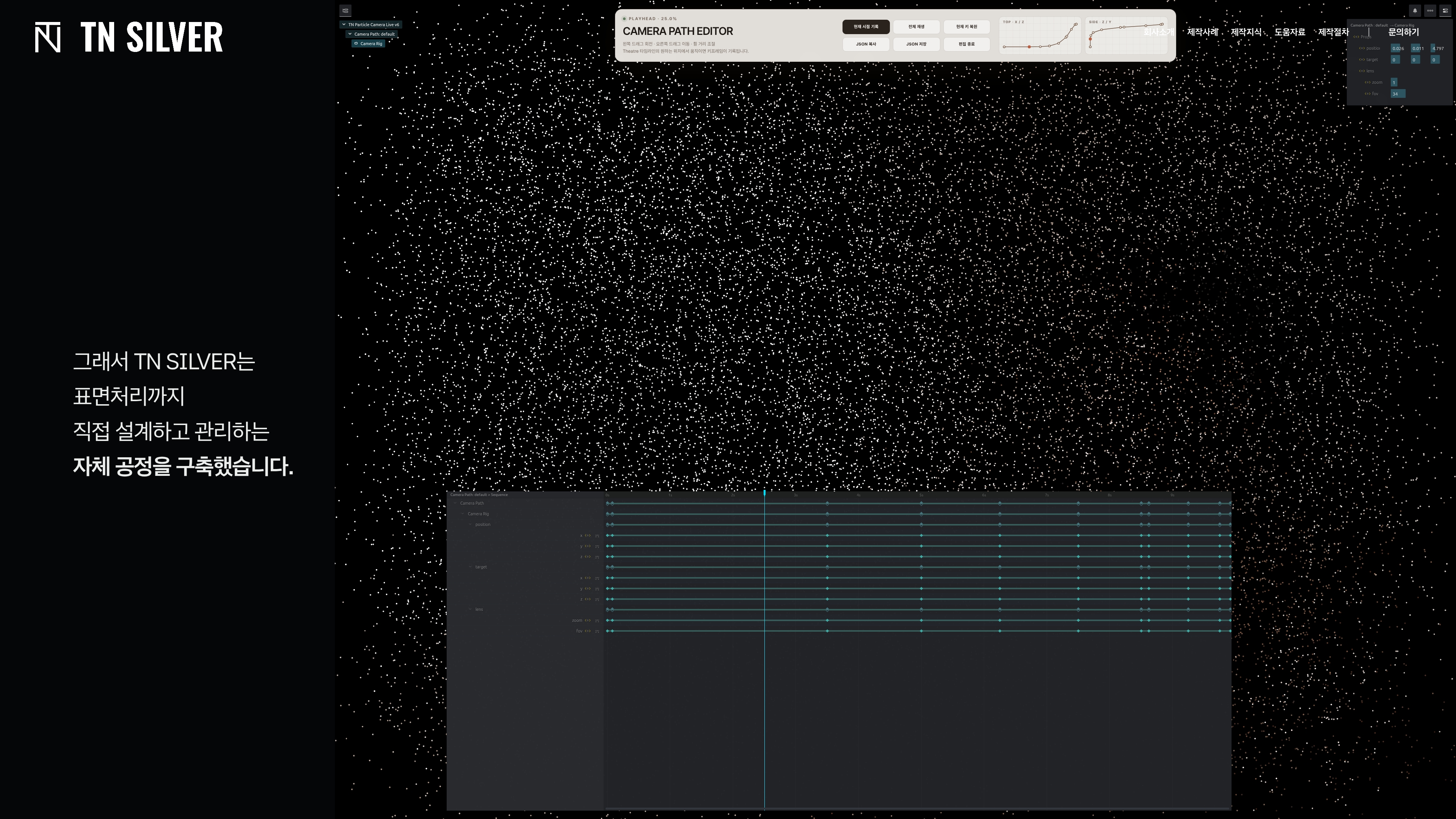Collapse the Camera Path row in timeline
The image size is (1456, 819).
[x=455, y=503]
